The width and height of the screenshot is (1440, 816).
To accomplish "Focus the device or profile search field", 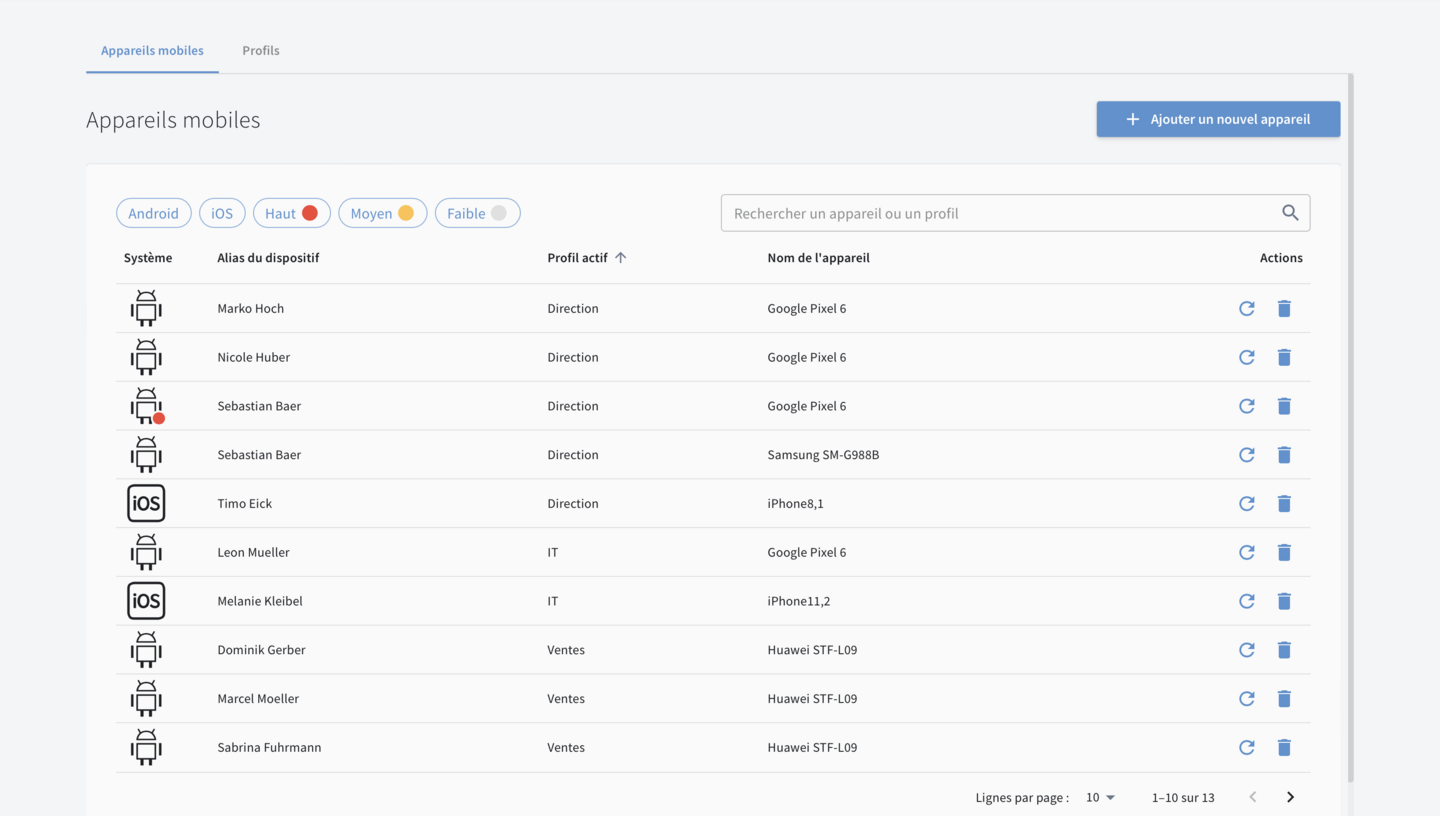I will point(1000,213).
